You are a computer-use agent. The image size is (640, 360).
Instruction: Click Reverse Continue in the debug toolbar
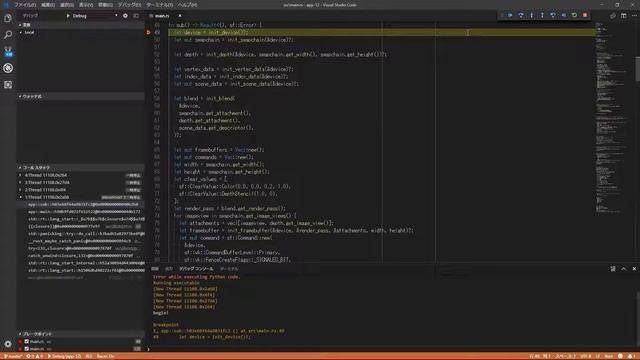[x=564, y=15]
